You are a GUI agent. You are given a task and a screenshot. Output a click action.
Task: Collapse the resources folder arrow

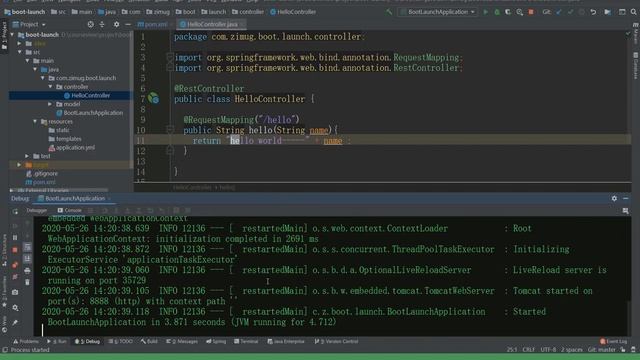click(36, 122)
